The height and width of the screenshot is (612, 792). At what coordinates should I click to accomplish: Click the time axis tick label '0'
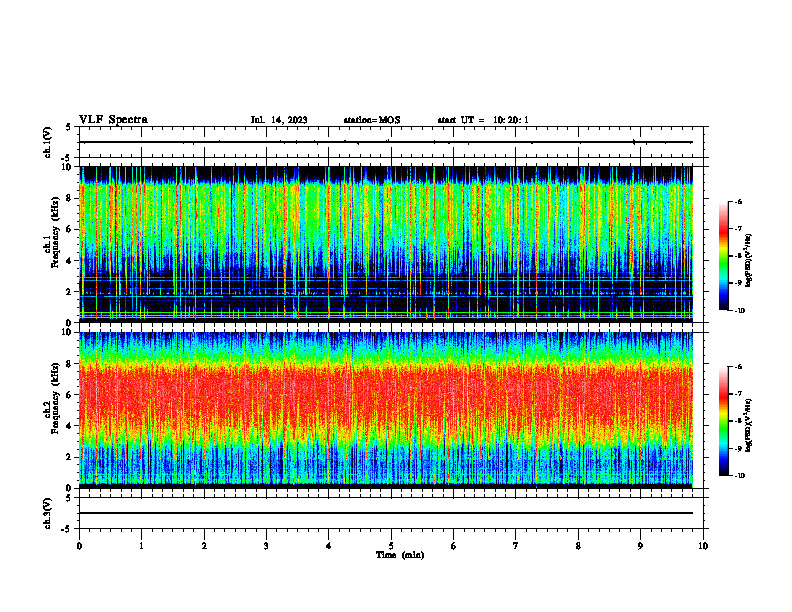(x=79, y=546)
